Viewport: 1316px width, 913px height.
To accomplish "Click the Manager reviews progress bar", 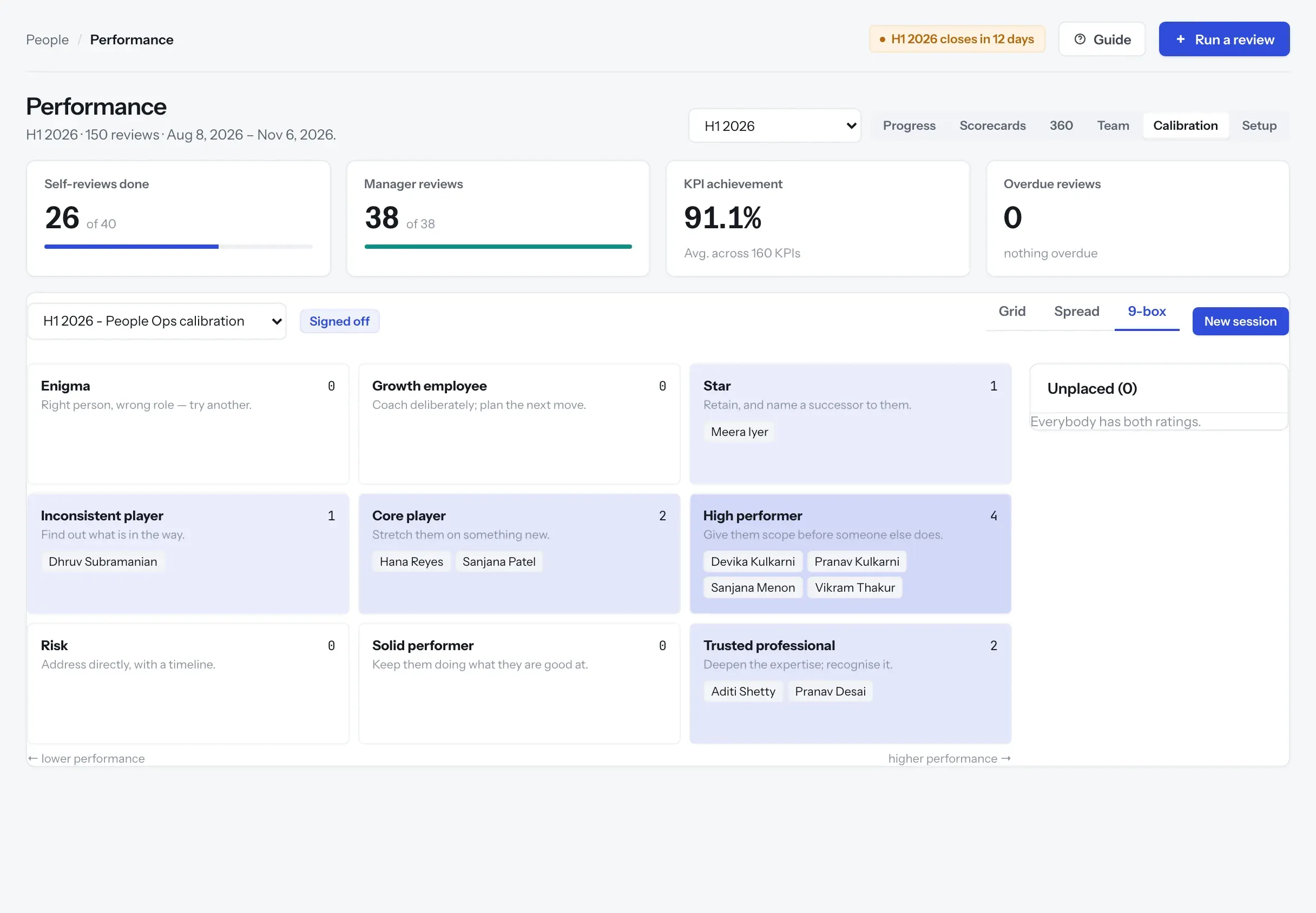I will pos(498,247).
